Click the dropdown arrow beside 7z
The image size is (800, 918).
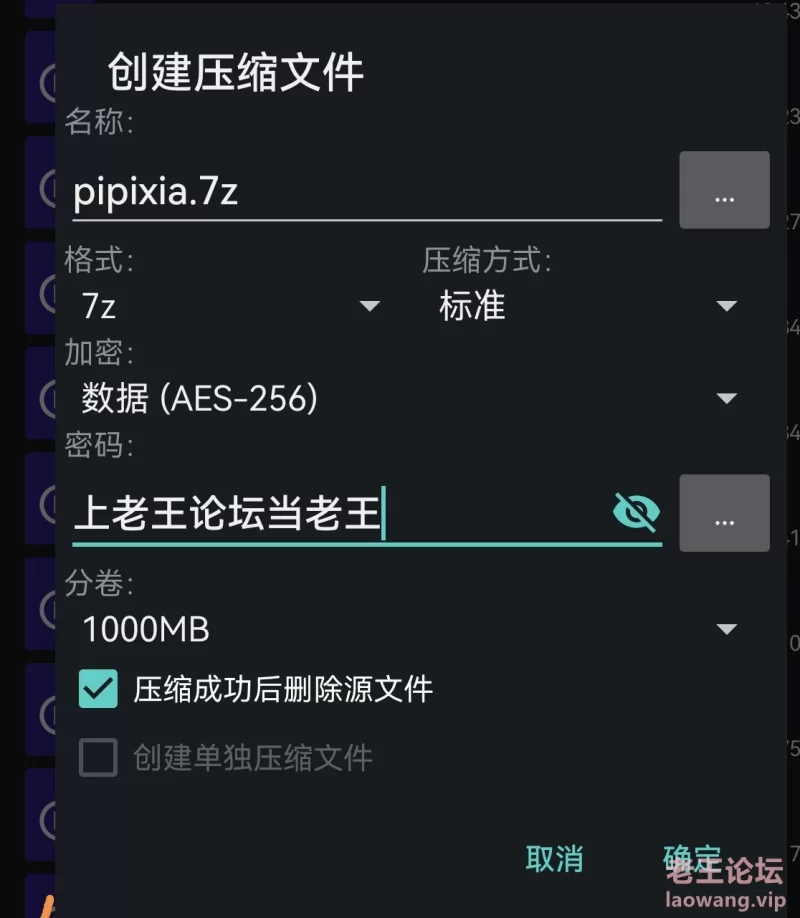370,306
